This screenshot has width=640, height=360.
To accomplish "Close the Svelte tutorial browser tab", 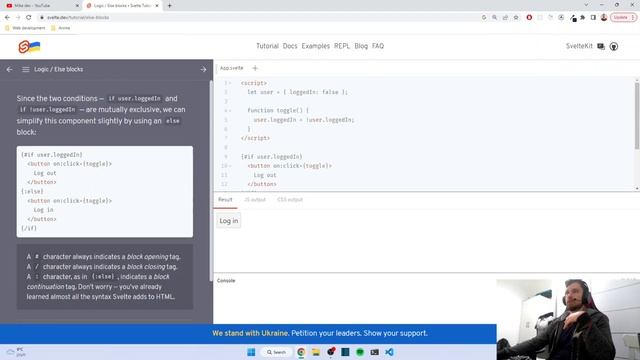I will (157, 6).
